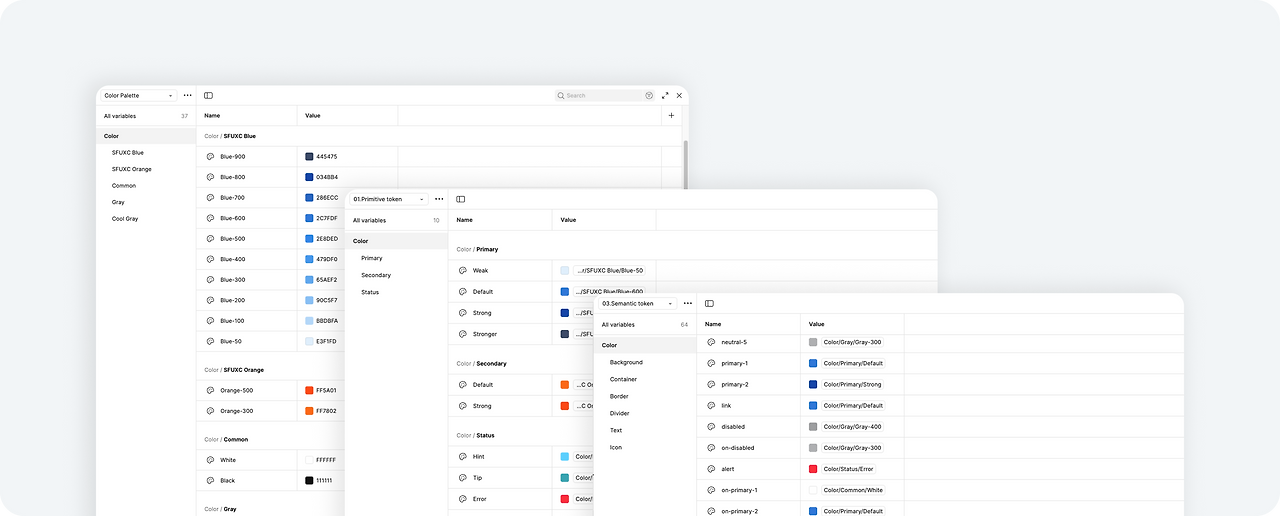Toggle sidebar icon in Primitive token window
1280x516 pixels.
click(460, 199)
